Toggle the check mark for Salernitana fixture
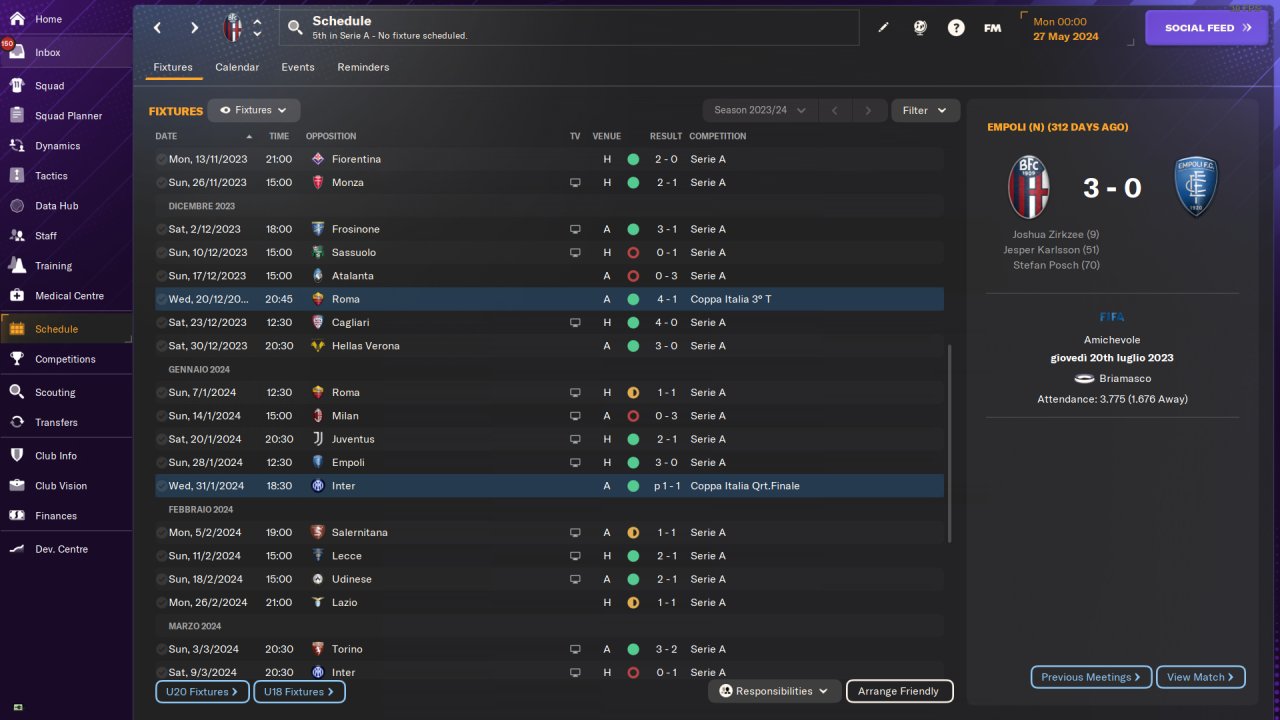Screen dimensions: 1280x720 (161, 533)
